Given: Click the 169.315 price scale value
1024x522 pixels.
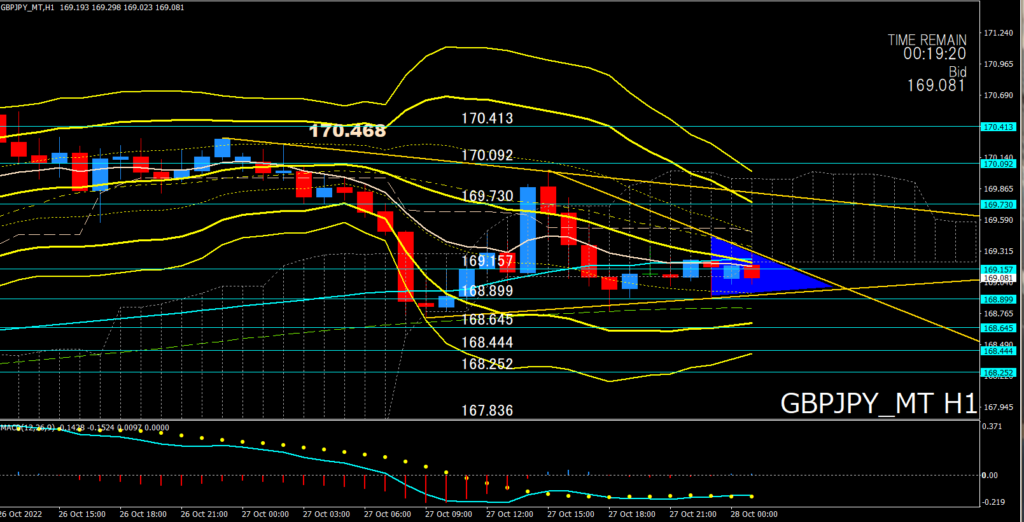Looking at the screenshot, I should pyautogui.click(x=999, y=252).
